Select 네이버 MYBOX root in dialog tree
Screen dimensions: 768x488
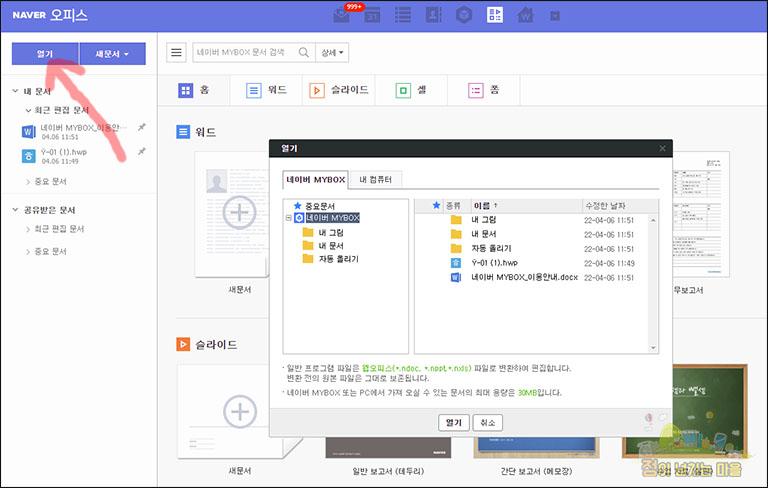pyautogui.click(x=333, y=218)
